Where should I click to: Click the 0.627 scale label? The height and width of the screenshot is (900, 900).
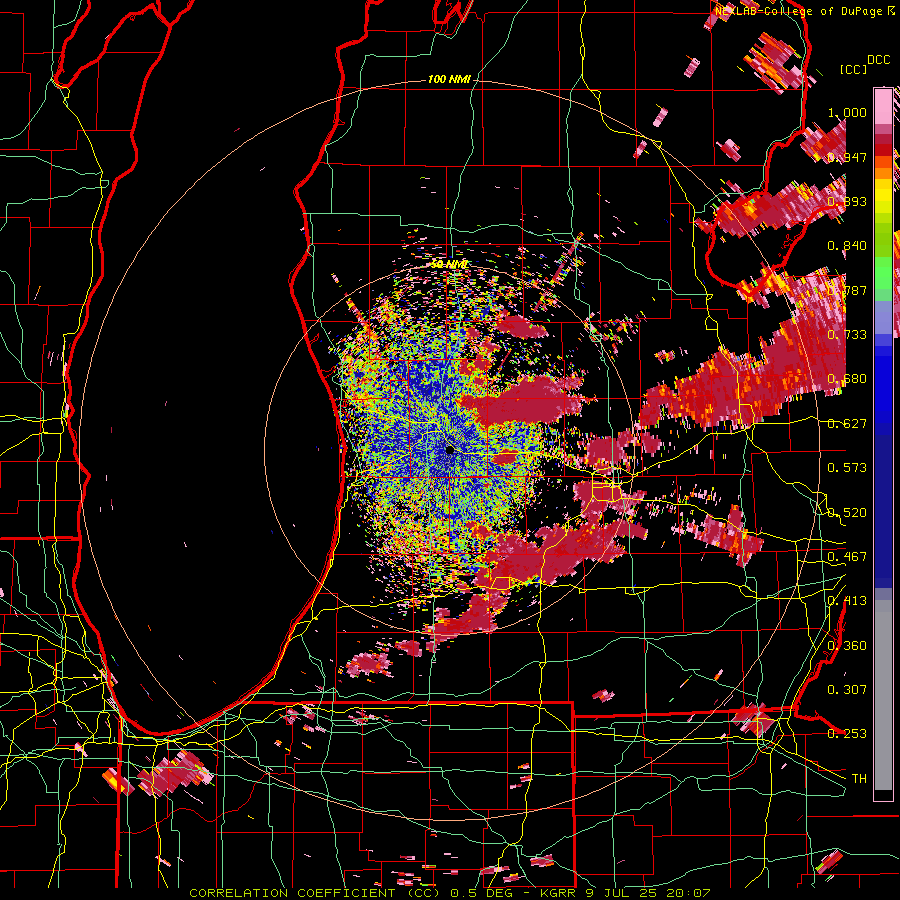tap(847, 423)
